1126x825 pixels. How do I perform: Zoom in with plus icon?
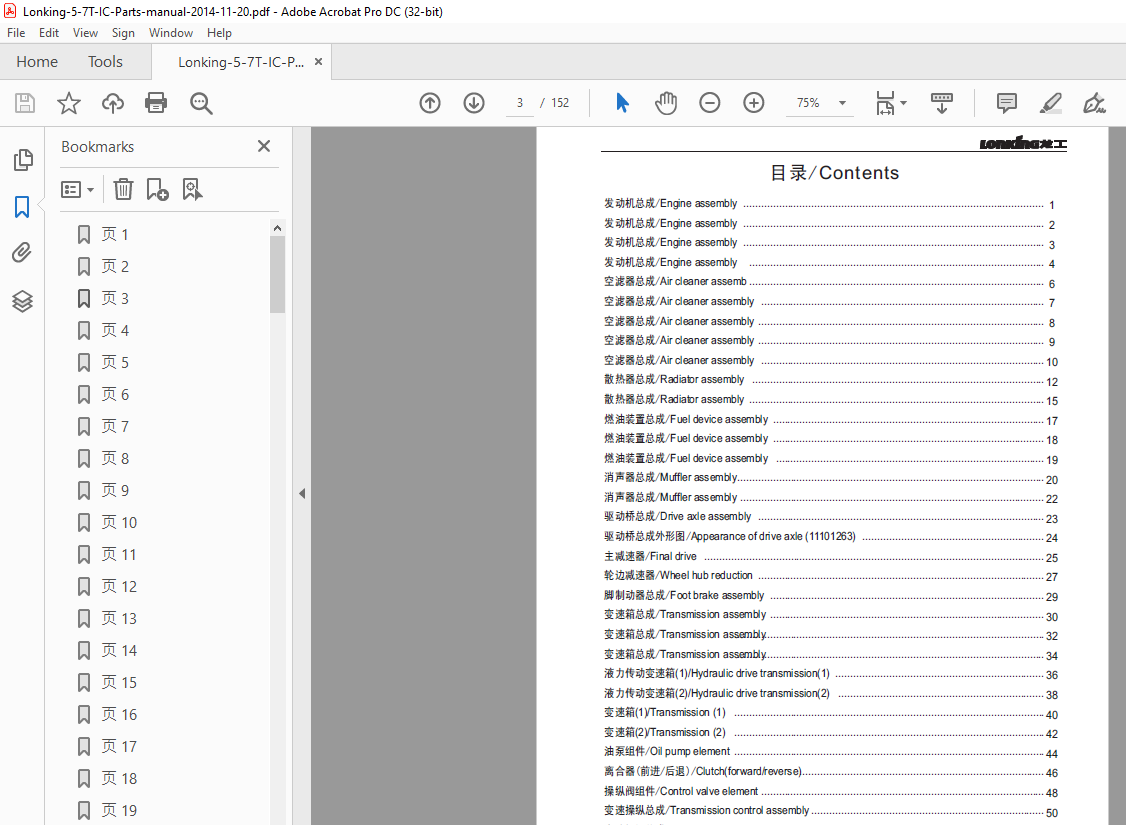coord(753,103)
